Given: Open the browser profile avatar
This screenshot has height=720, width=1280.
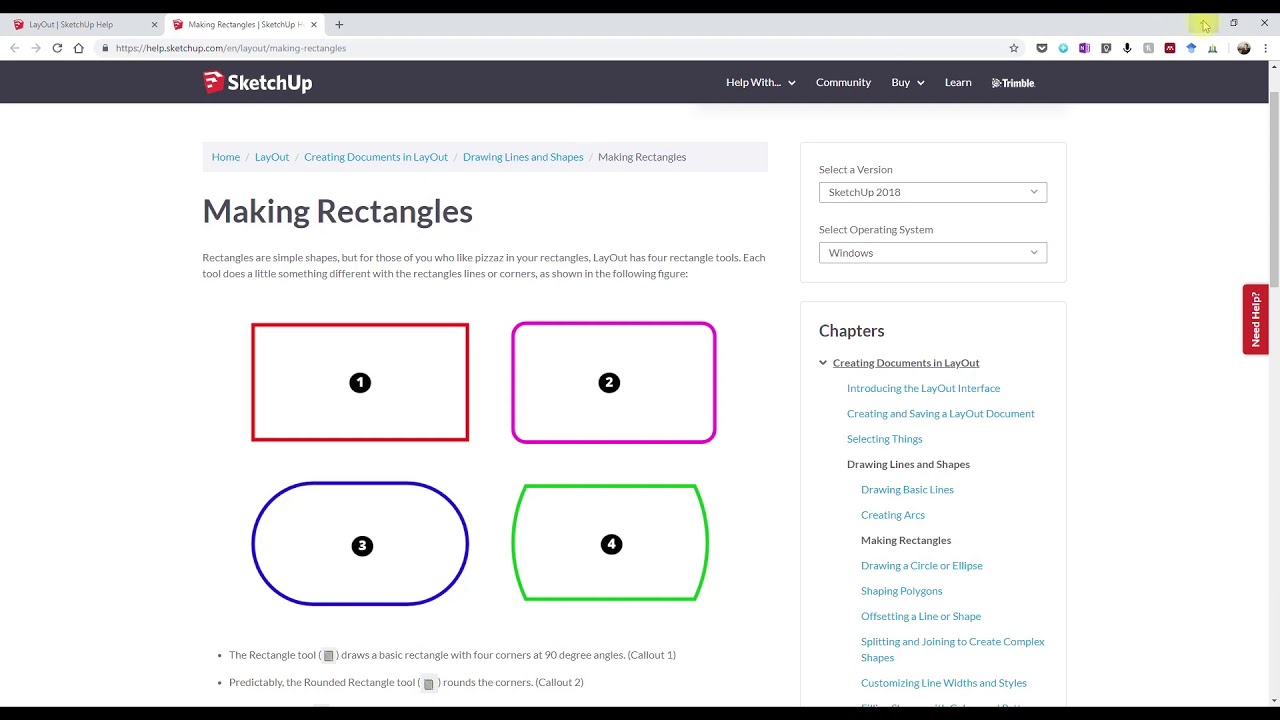Looking at the screenshot, I should click(x=1244, y=48).
